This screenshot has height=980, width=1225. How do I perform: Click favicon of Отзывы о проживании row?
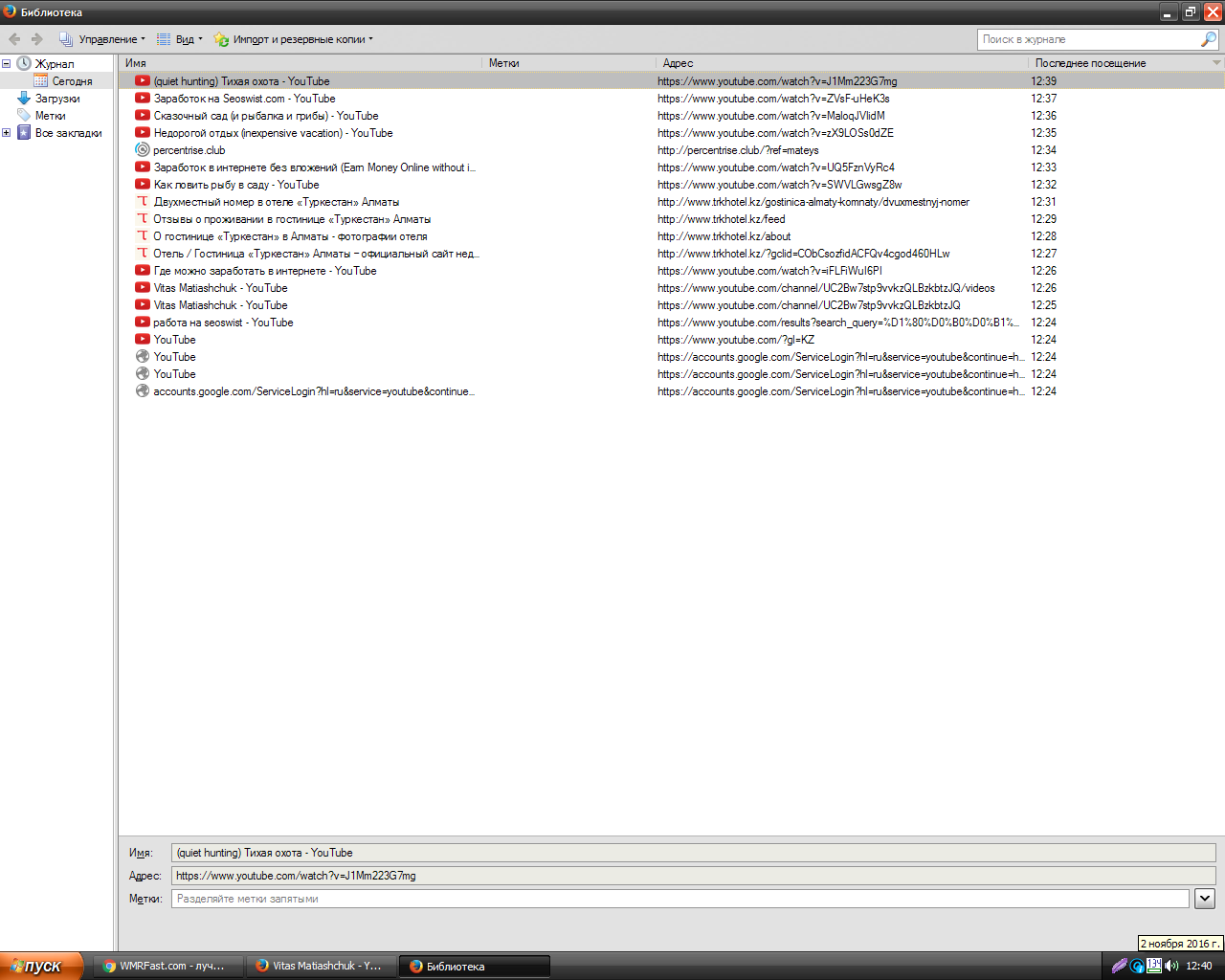143,219
